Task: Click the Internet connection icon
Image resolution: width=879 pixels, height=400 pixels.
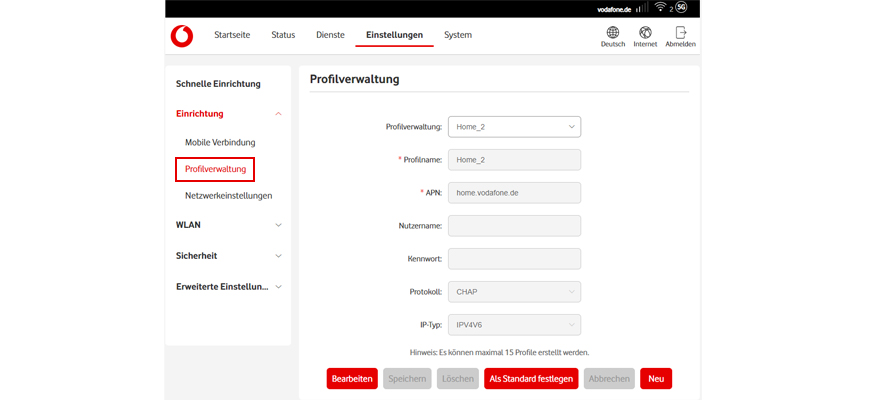Action: pos(645,33)
